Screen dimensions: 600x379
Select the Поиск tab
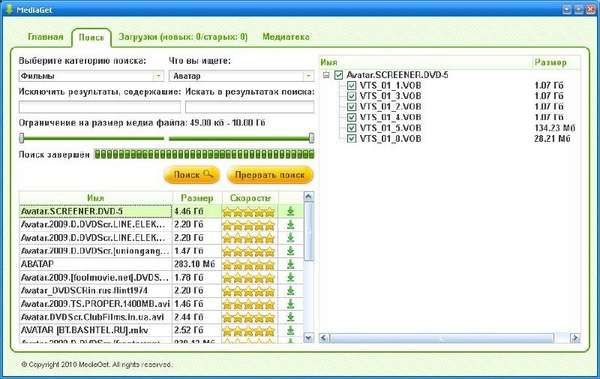click(x=91, y=38)
